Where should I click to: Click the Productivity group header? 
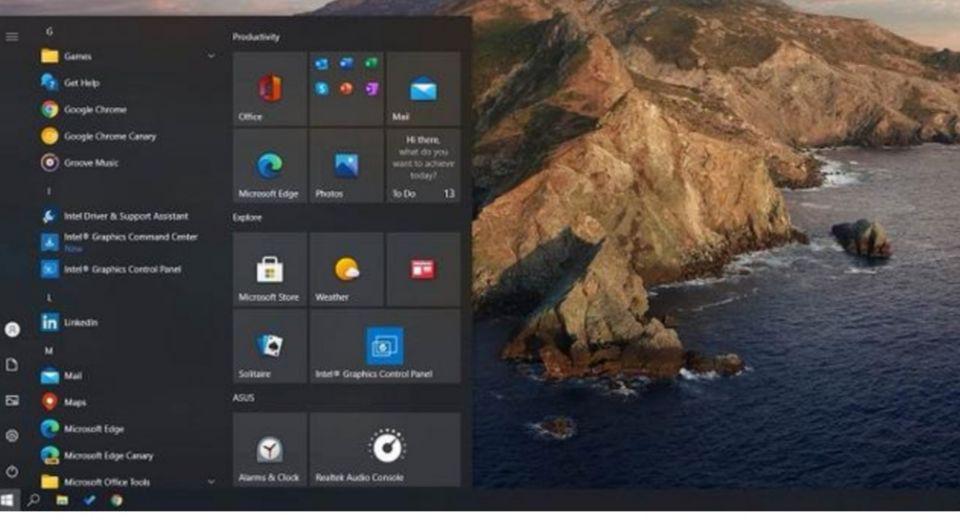click(256, 37)
